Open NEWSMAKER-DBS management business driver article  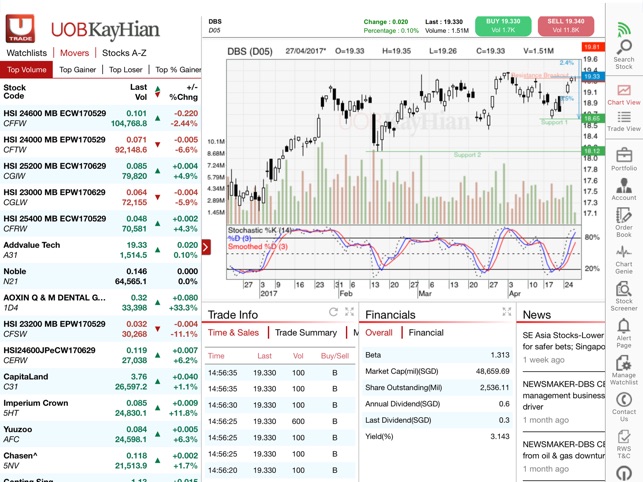(563, 402)
